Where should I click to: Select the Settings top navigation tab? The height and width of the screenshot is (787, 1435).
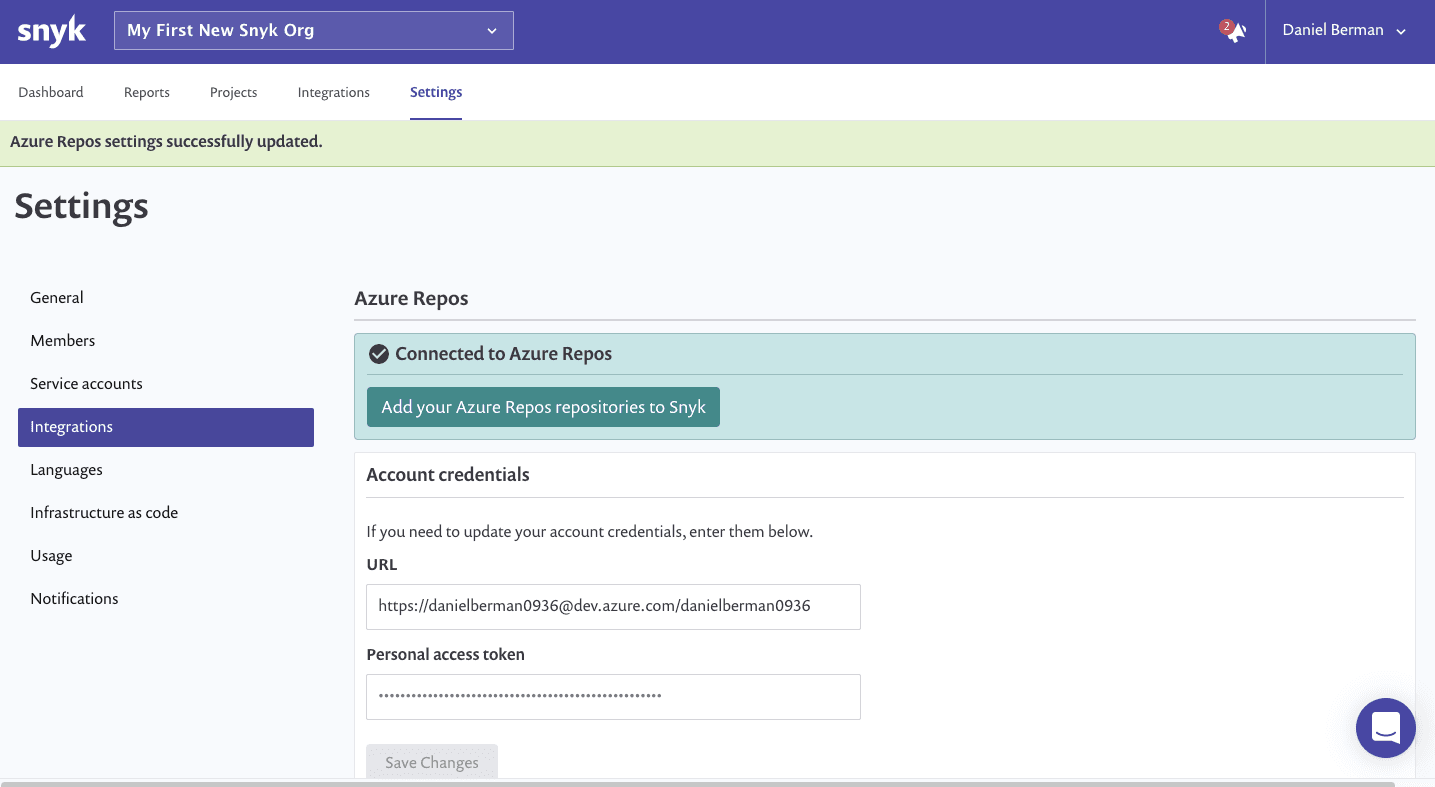(x=436, y=92)
